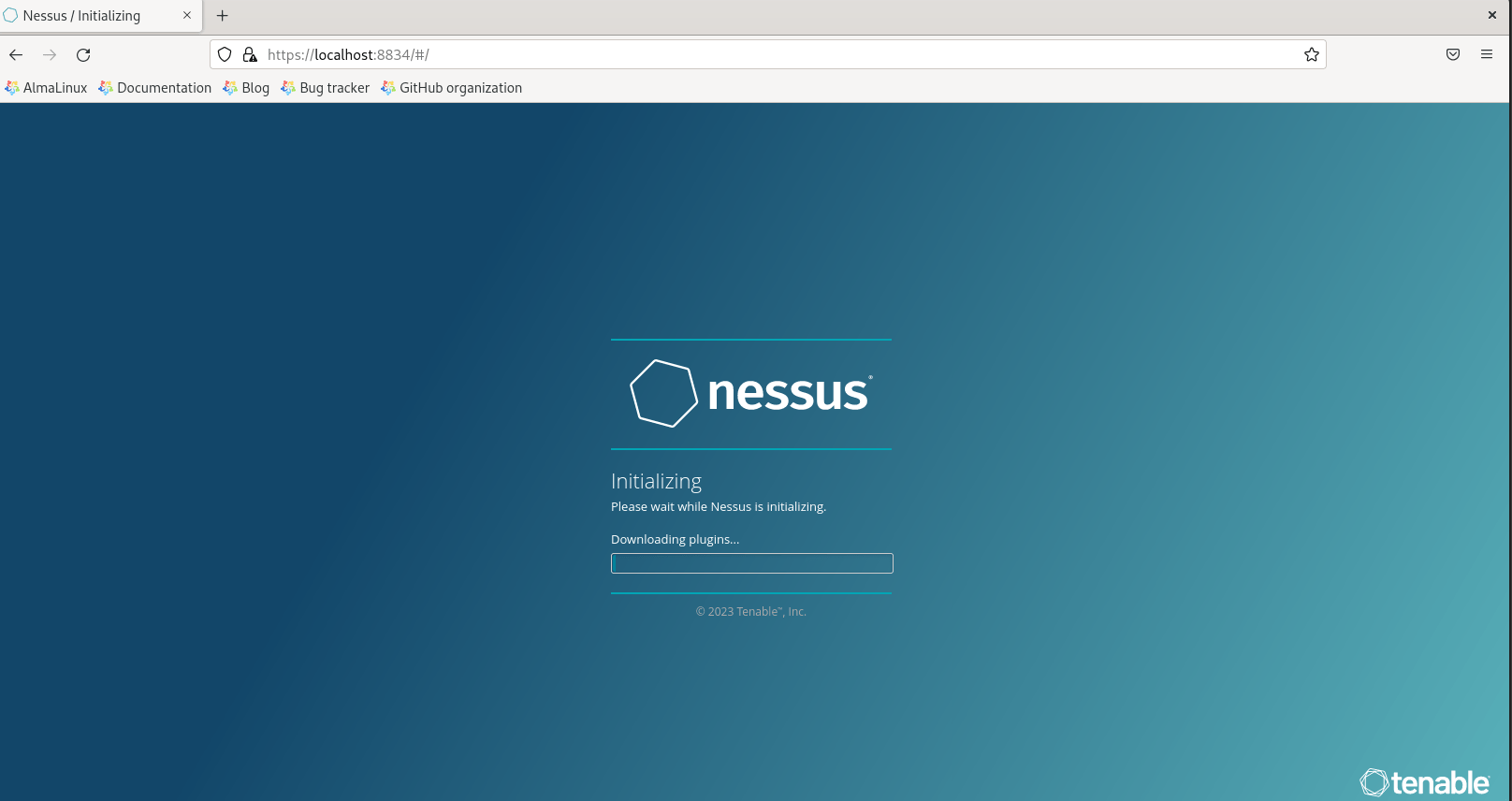The width and height of the screenshot is (1512, 801).
Task: Click the 'Downloading plugins...' status text
Action: (x=676, y=540)
